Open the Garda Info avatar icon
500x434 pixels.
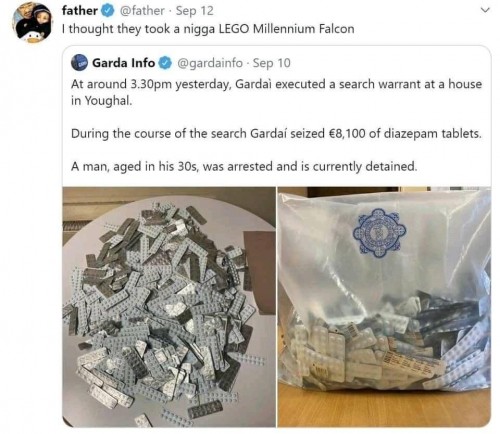(79, 63)
